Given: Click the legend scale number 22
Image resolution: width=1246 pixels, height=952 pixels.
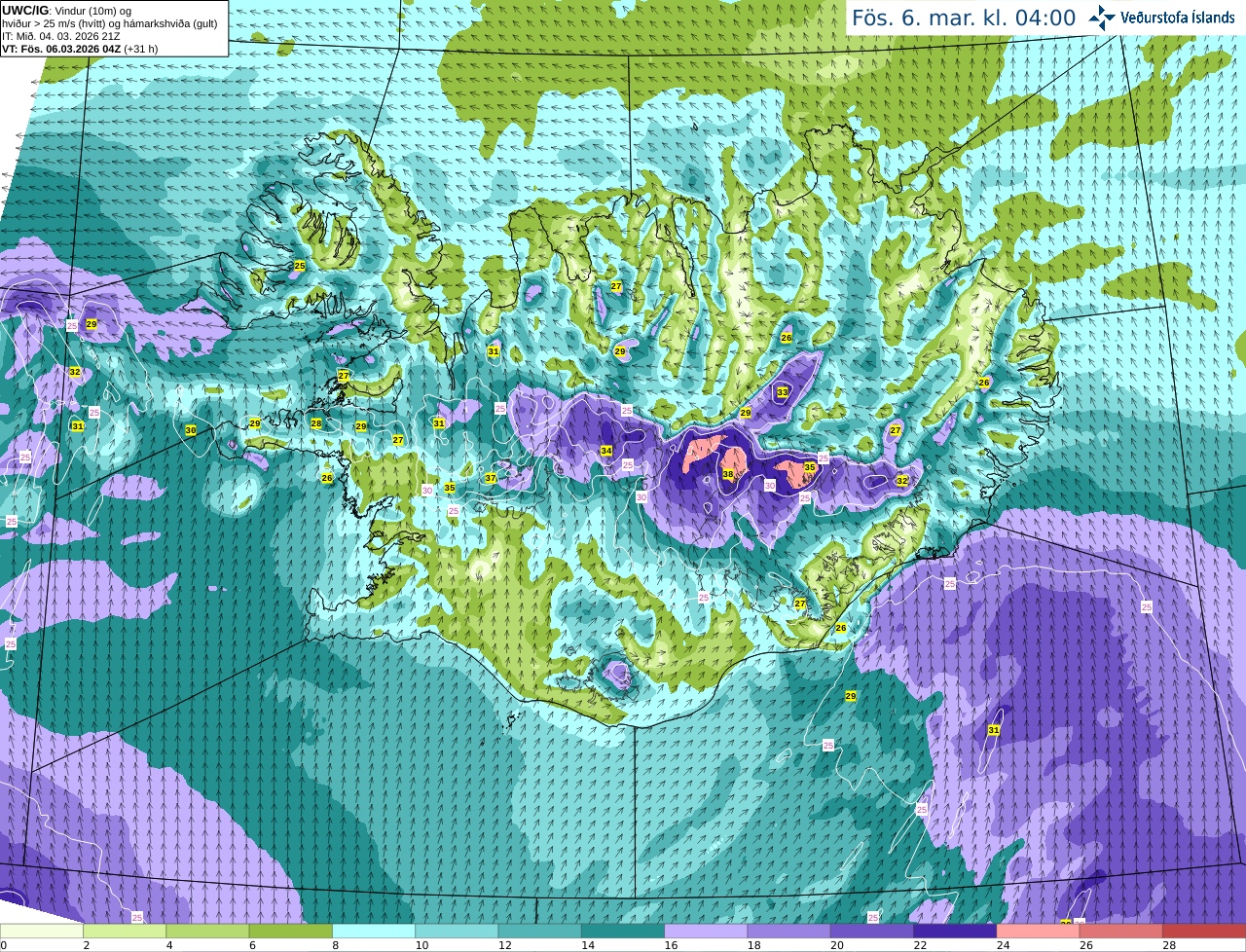Looking at the screenshot, I should tap(919, 945).
